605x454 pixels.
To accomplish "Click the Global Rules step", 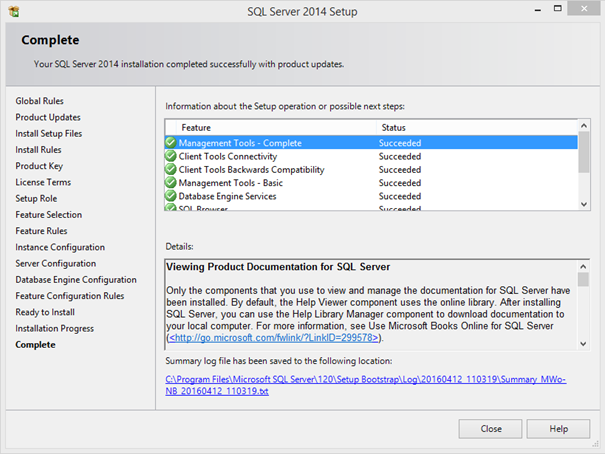I will [x=39, y=101].
